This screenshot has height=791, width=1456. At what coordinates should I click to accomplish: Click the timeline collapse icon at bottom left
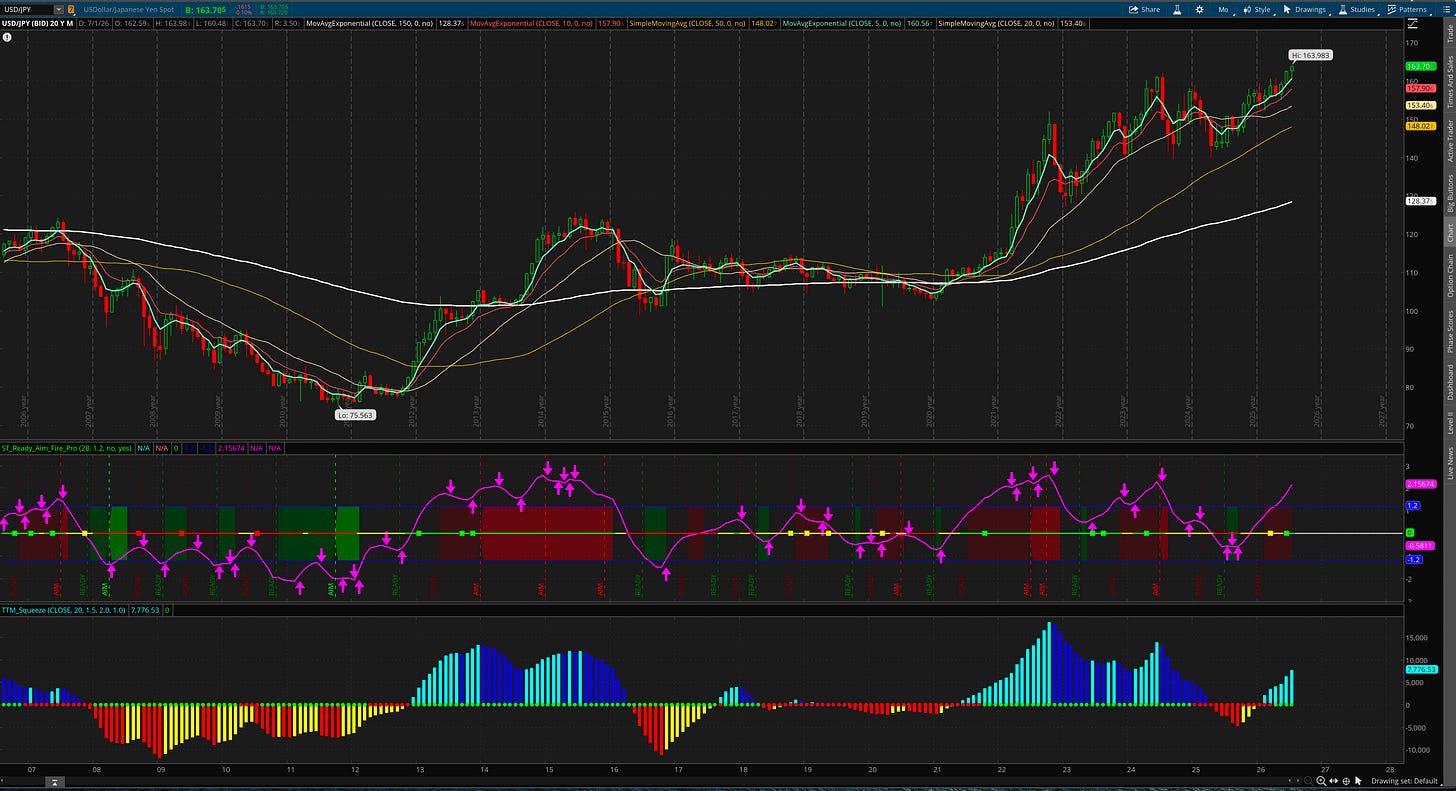(56, 782)
